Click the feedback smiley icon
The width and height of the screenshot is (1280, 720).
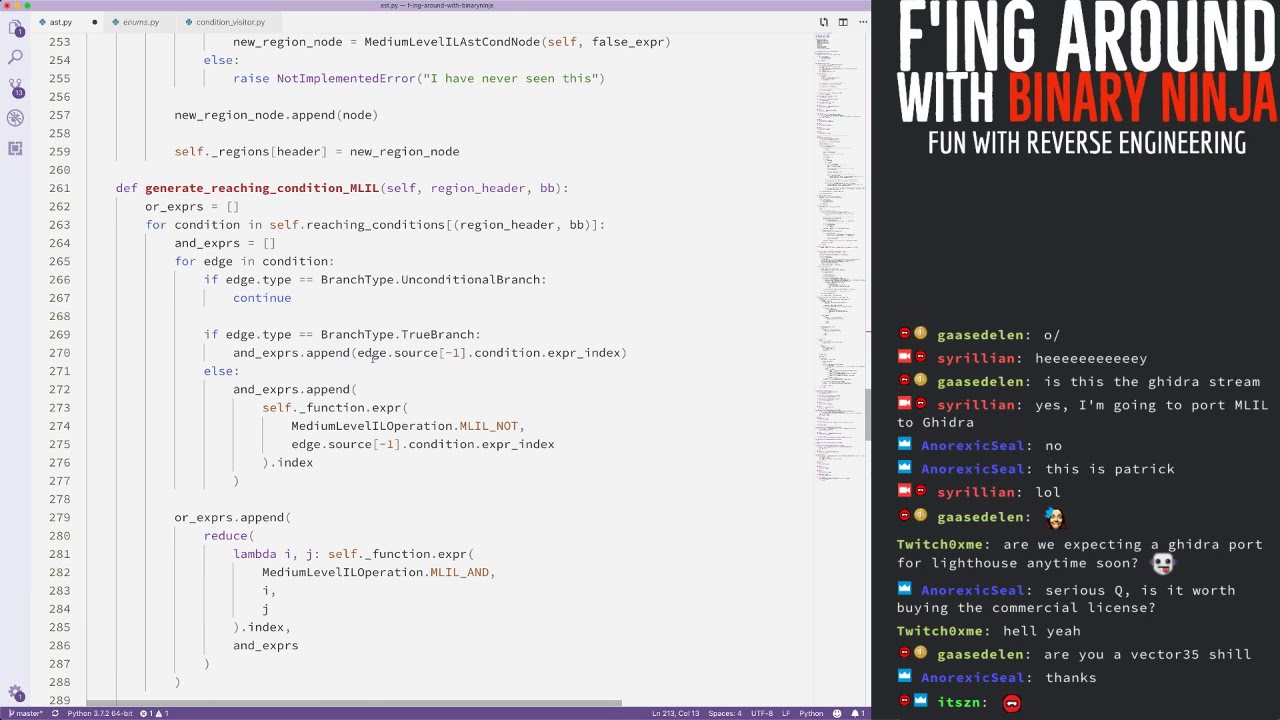[x=838, y=713]
